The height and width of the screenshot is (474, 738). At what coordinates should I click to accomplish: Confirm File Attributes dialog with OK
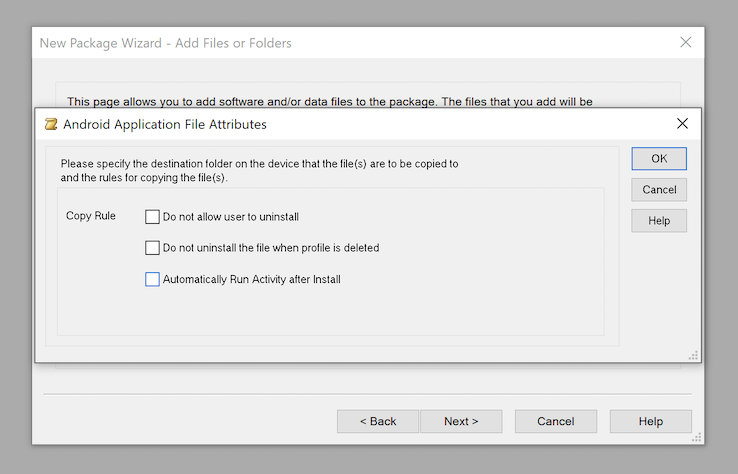[659, 159]
